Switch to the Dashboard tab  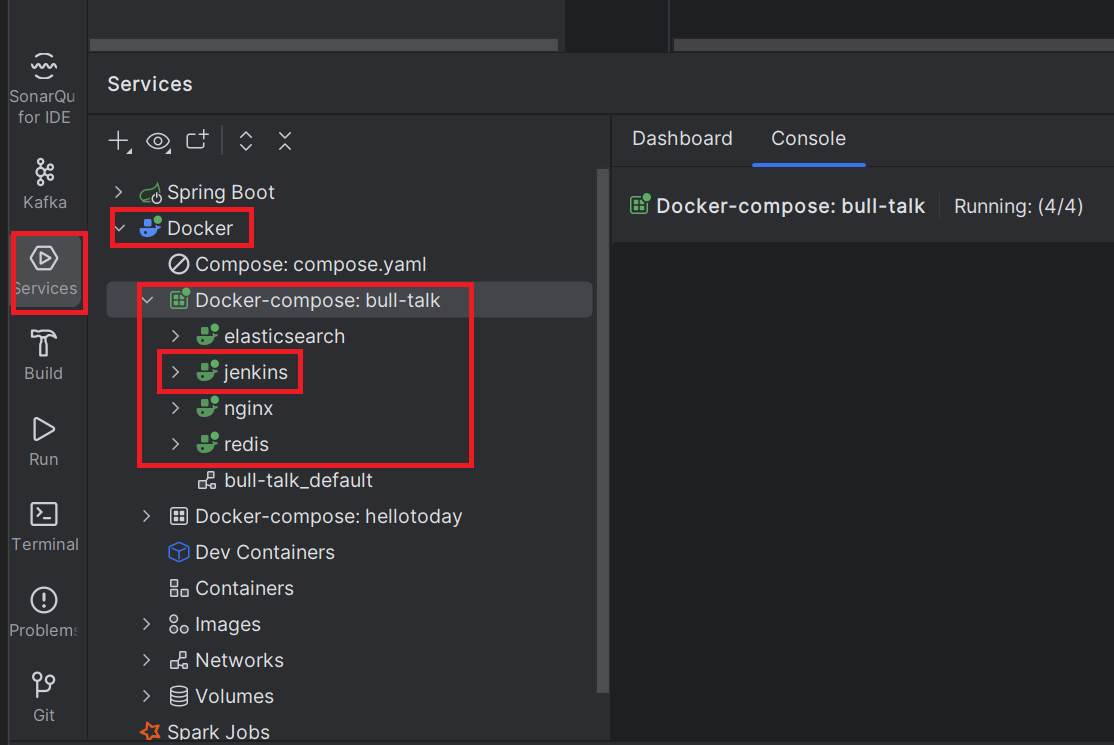click(682, 138)
